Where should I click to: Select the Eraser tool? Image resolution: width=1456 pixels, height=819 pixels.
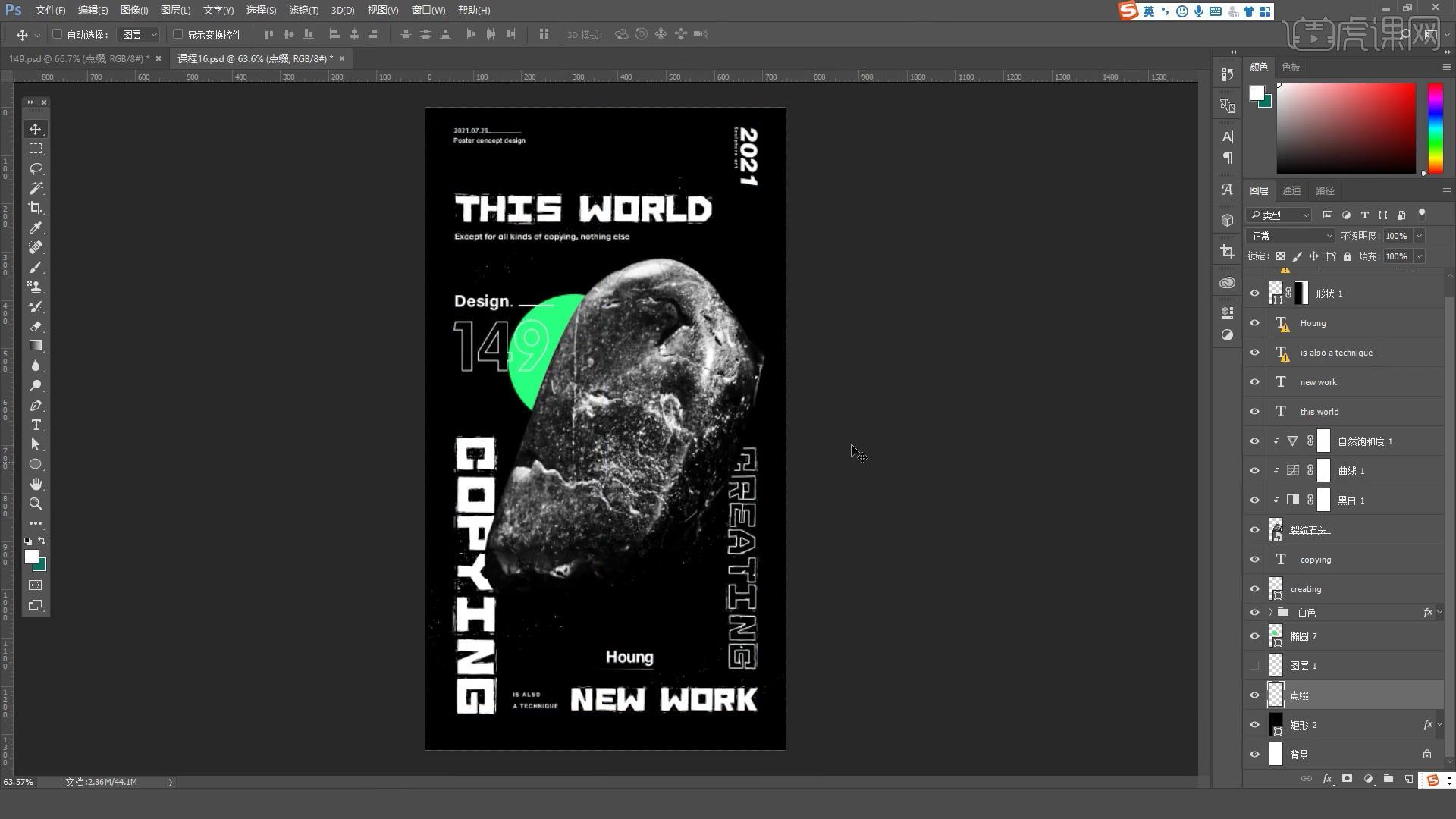36,326
